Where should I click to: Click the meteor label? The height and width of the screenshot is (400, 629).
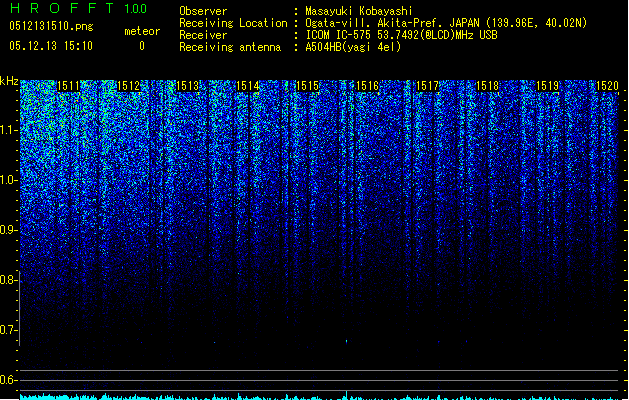pyautogui.click(x=142, y=31)
